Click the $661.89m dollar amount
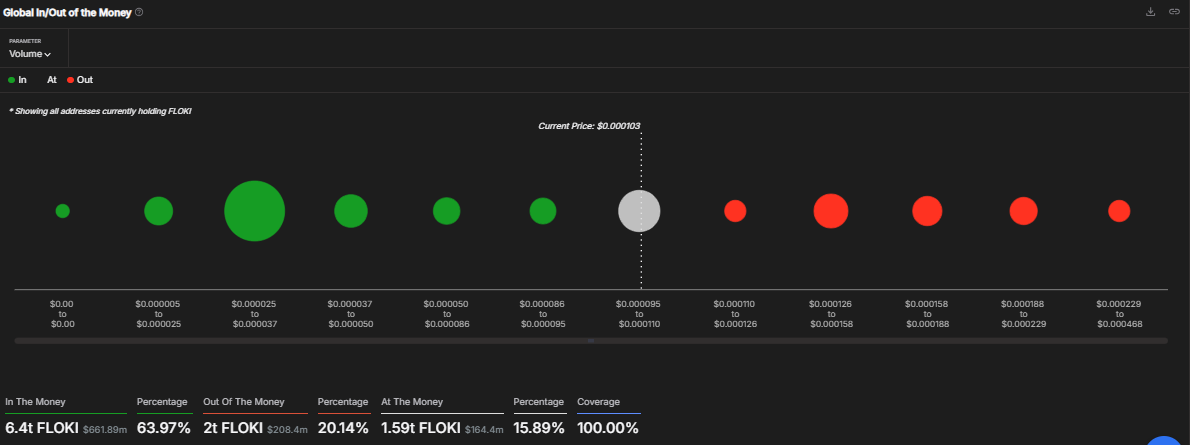Viewport: 1190px width, 445px height. (x=105, y=430)
